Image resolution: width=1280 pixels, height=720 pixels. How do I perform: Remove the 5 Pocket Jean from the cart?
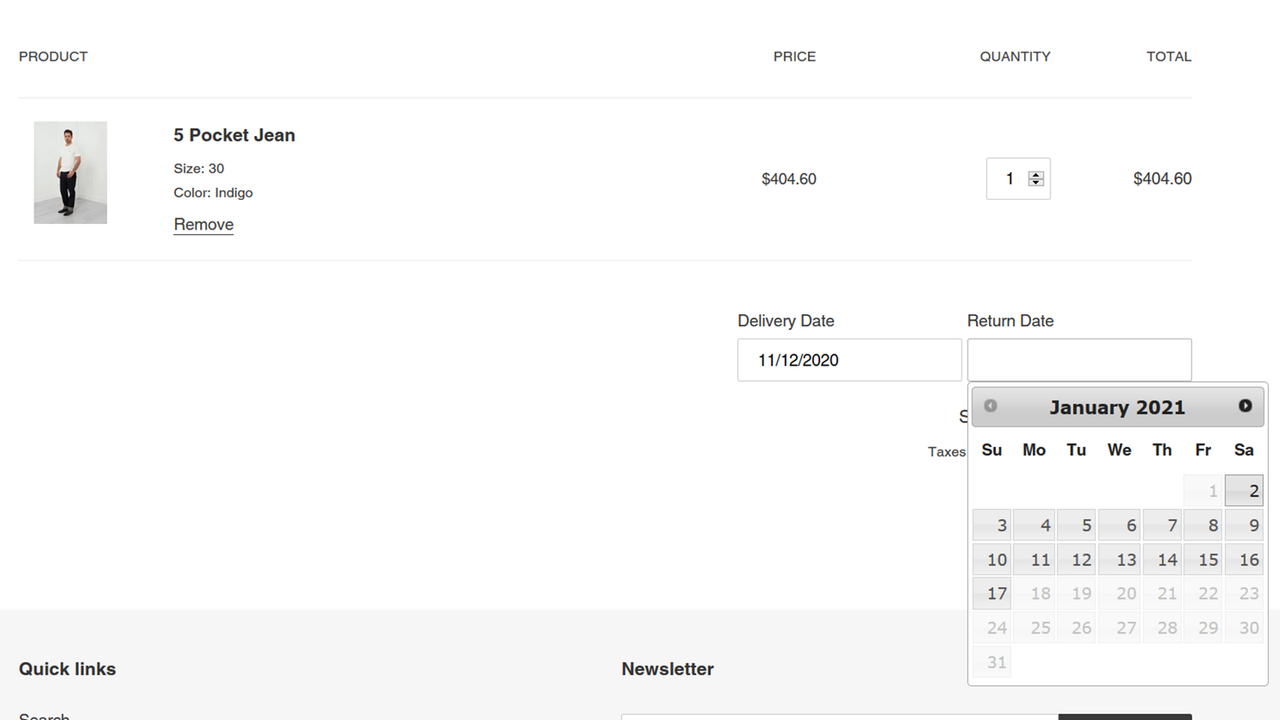click(x=203, y=224)
